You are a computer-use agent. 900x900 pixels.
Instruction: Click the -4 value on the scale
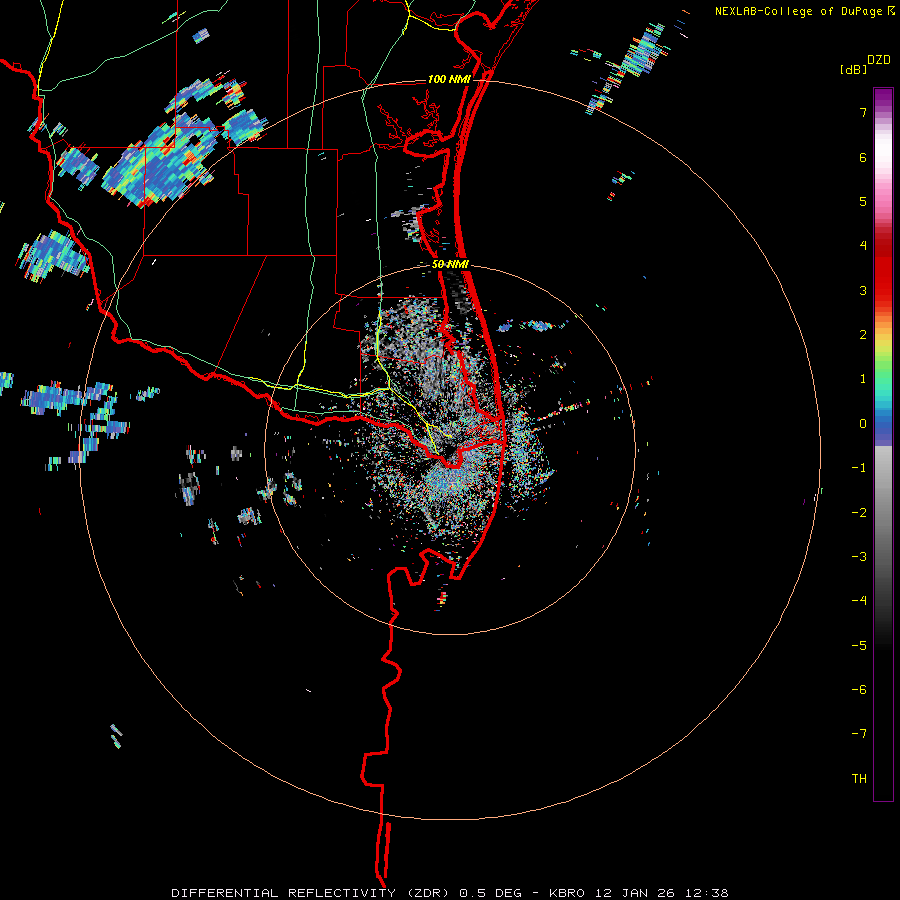(x=859, y=600)
